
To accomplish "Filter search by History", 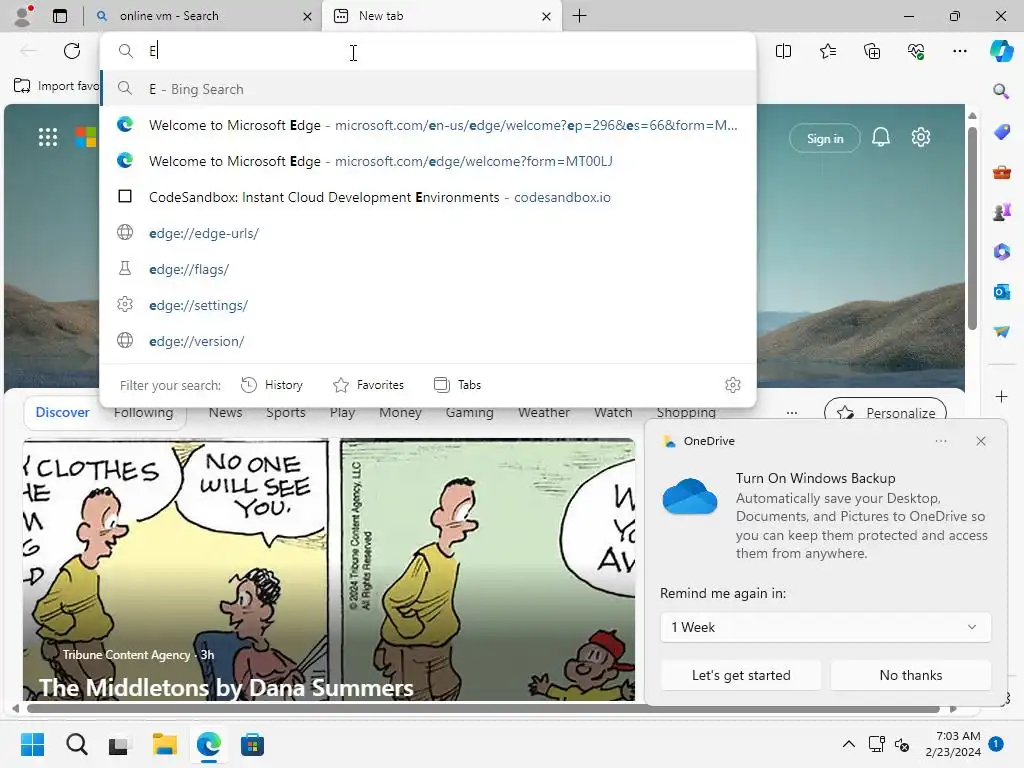I will pyautogui.click(x=272, y=385).
